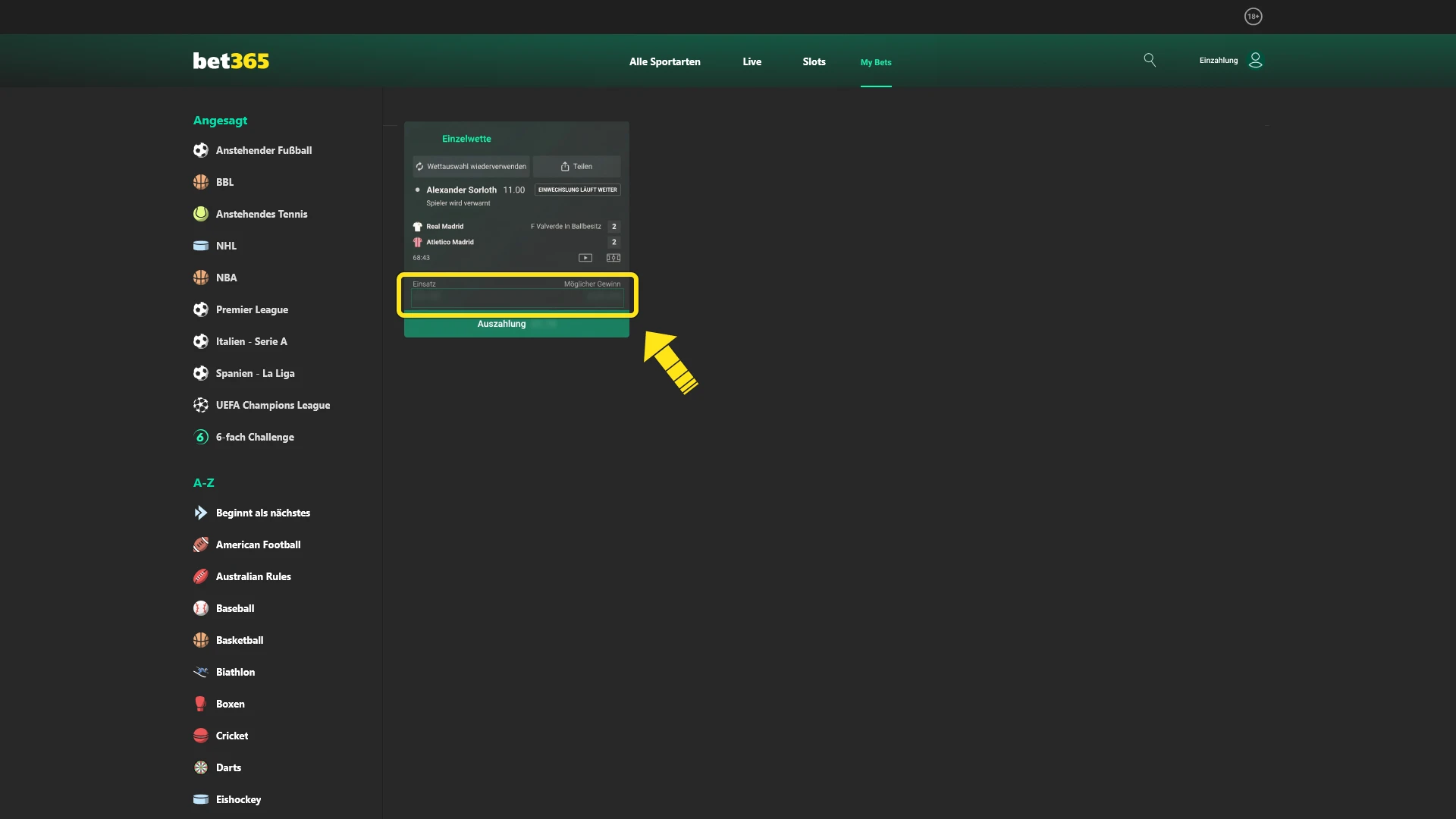Screen dimensions: 1456x819
Task: Click the NBA basketball icon
Action: [x=200, y=278]
